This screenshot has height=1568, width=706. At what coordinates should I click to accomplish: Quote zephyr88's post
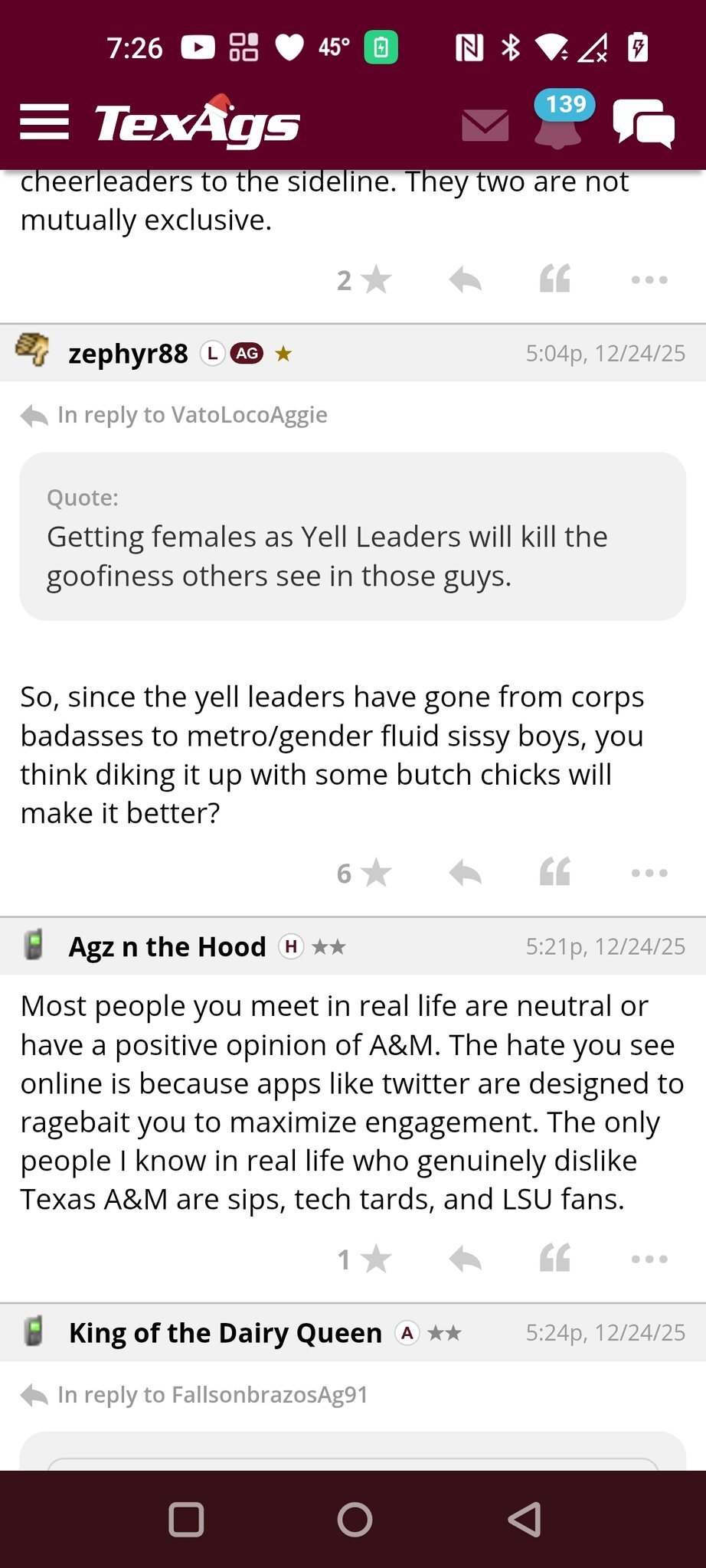(555, 873)
